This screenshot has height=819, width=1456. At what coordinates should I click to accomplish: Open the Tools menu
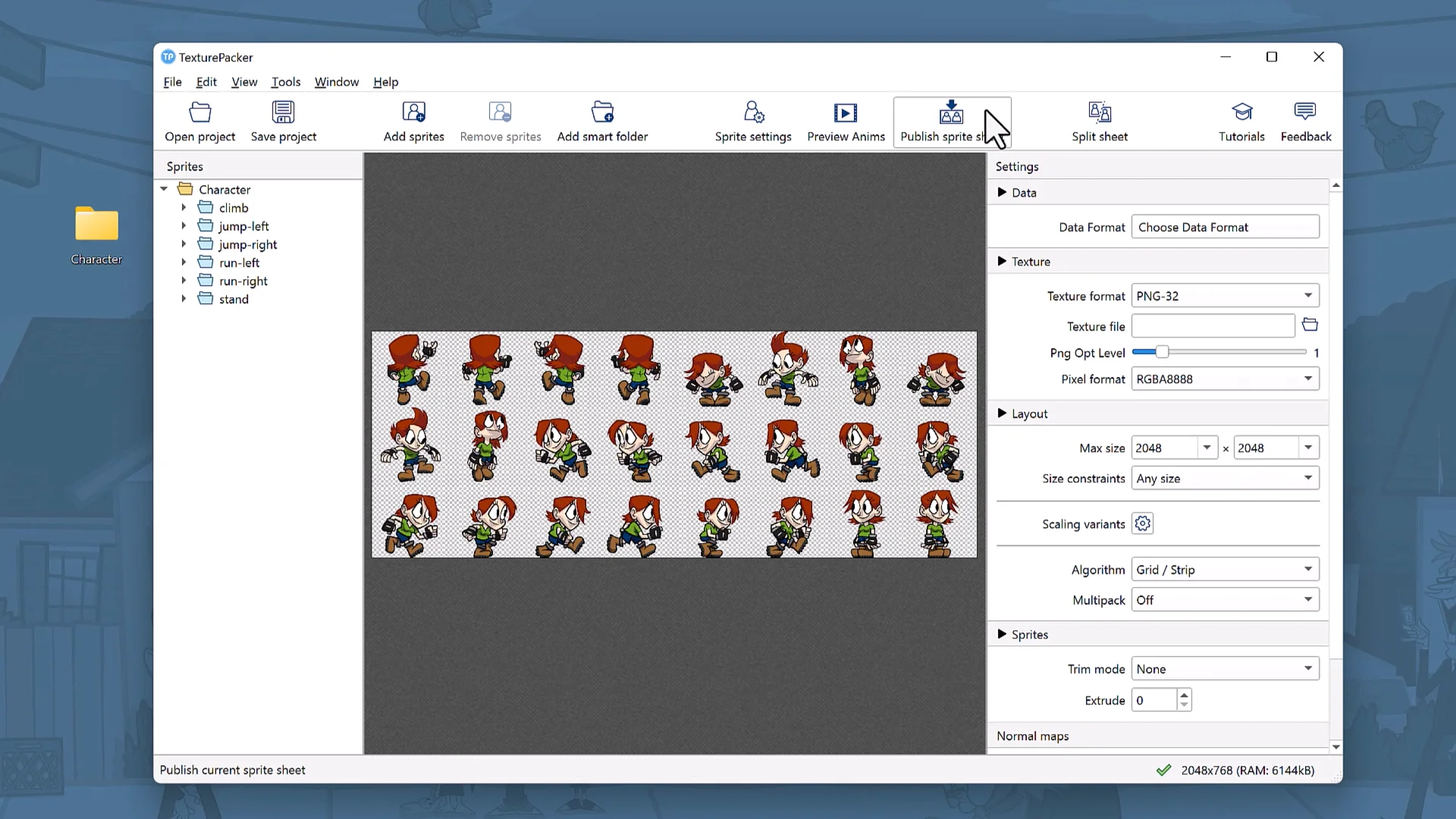[x=286, y=82]
